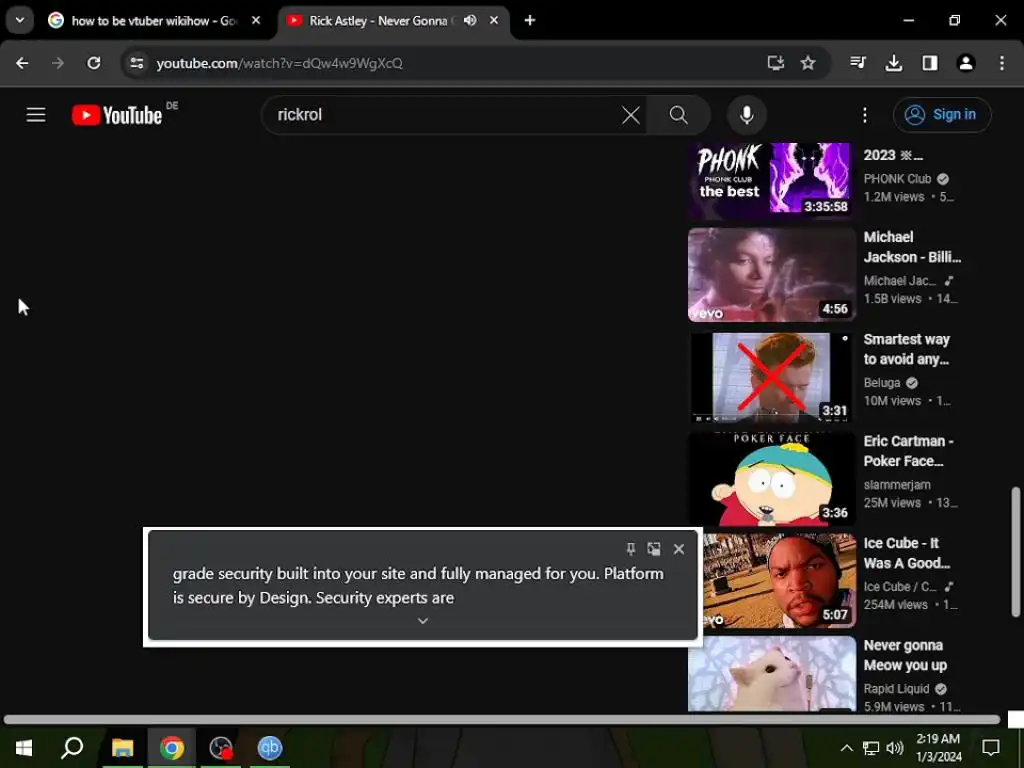Open Rapid Liquid channel name

896,689
